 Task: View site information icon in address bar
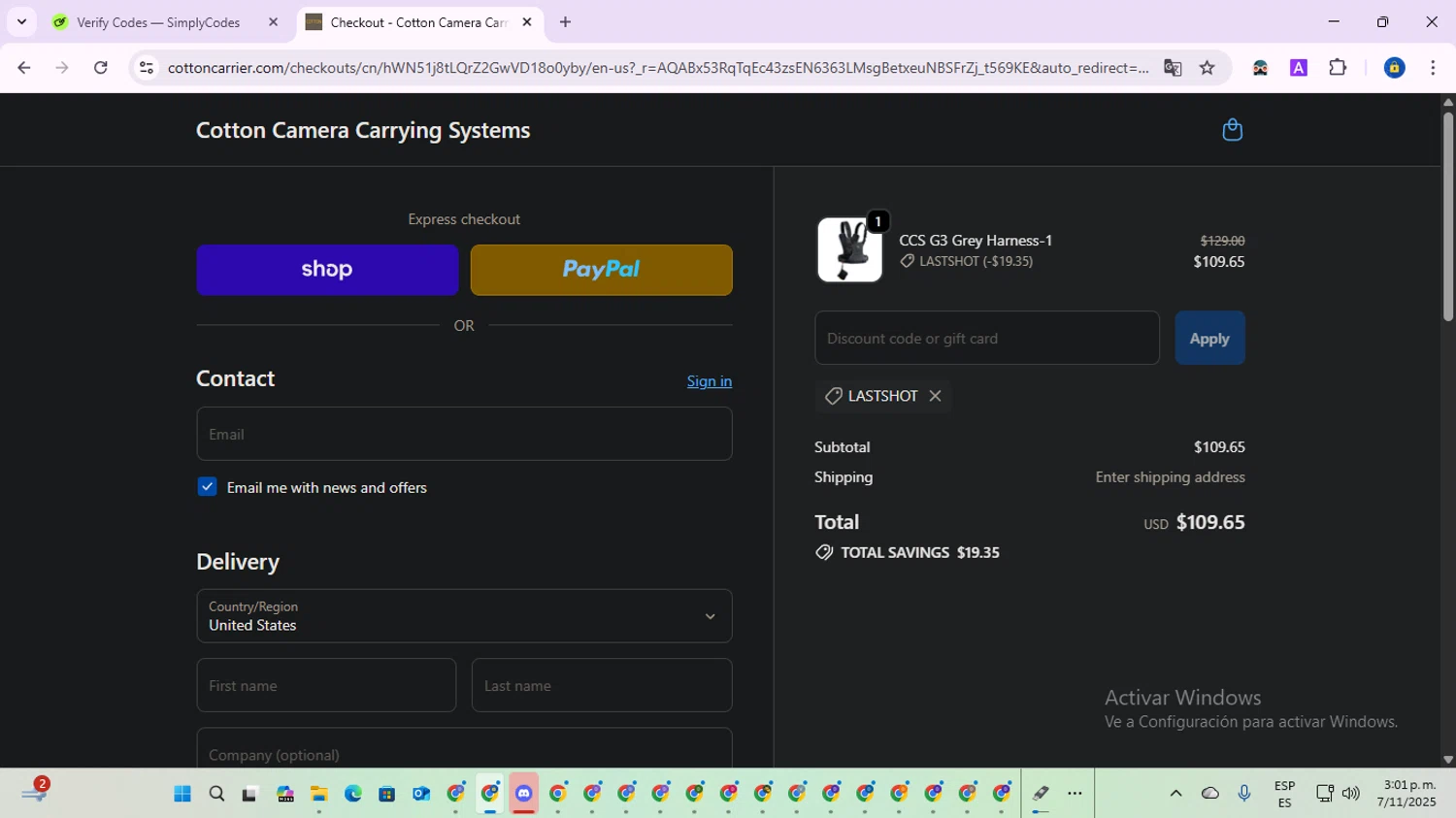[x=147, y=68]
